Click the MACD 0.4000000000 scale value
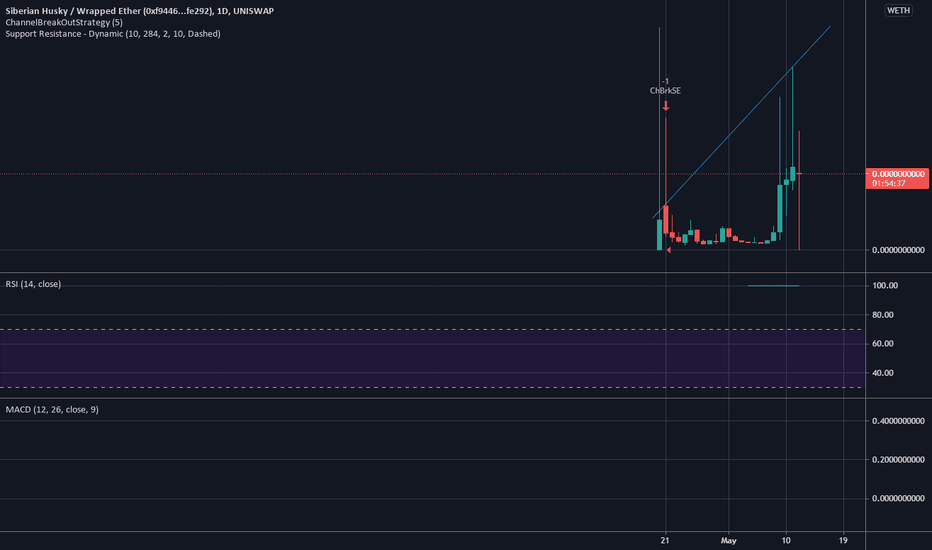 898,421
